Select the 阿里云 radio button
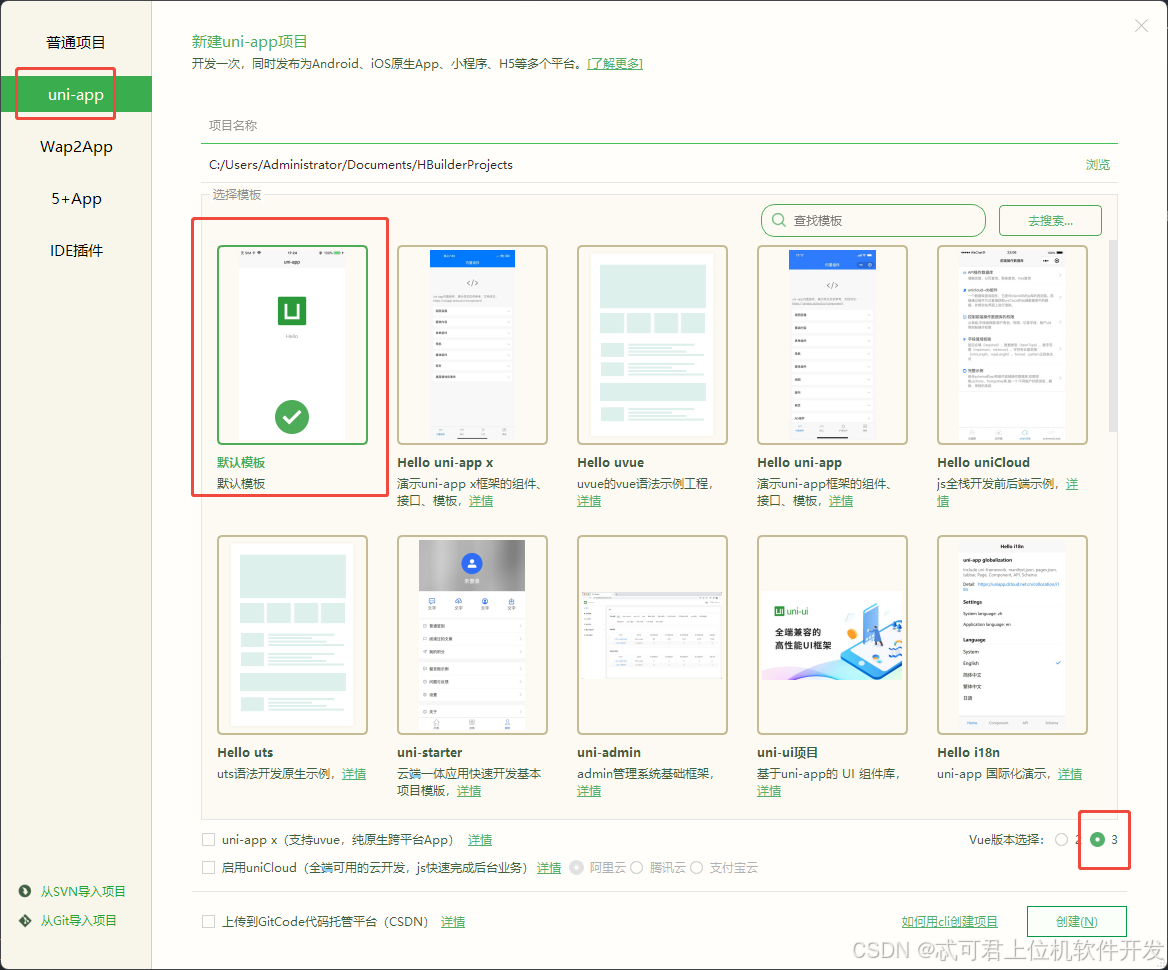The width and height of the screenshot is (1168, 970). (x=577, y=868)
